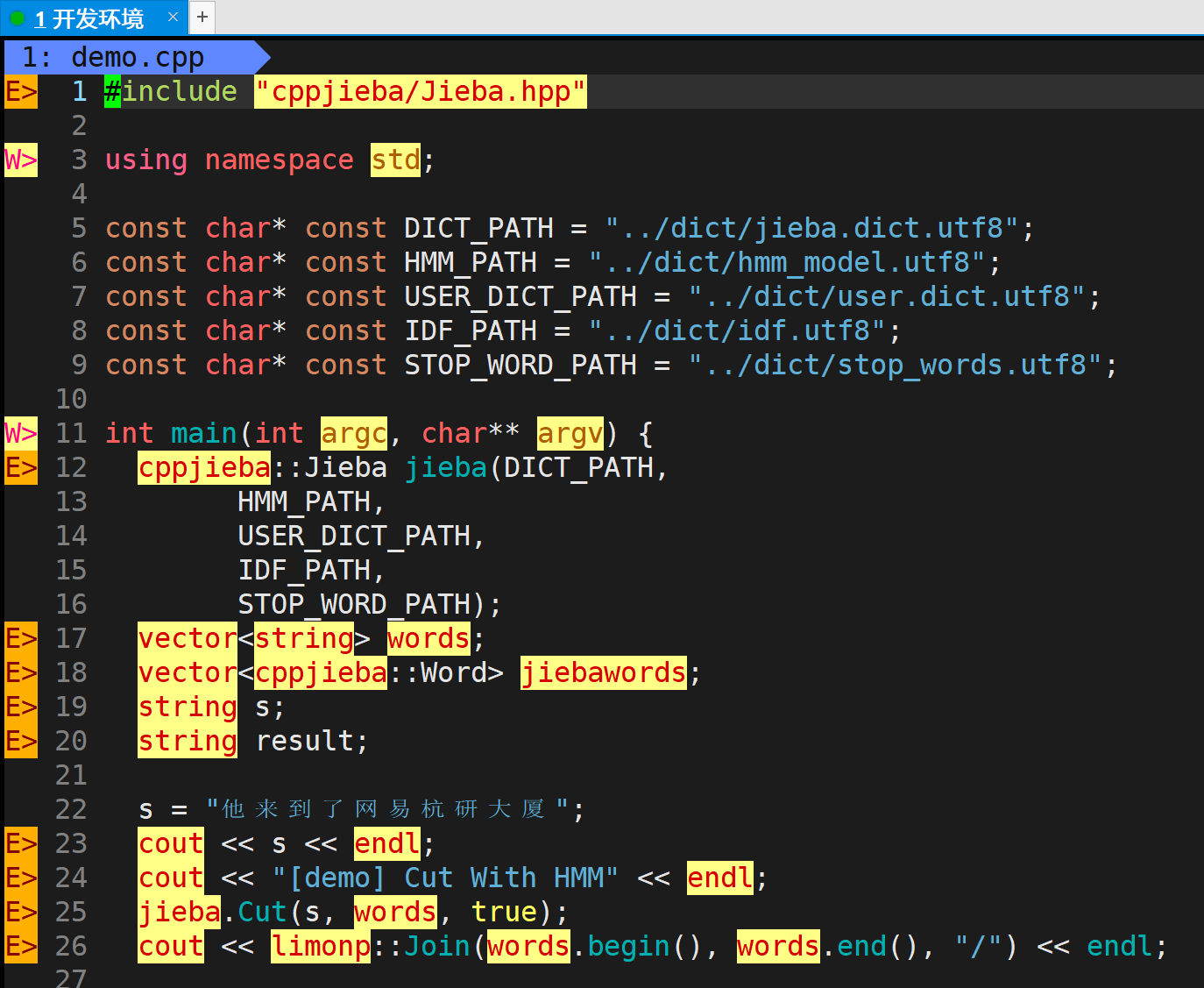Click "[demo] Cut With HMM" string

445,878
